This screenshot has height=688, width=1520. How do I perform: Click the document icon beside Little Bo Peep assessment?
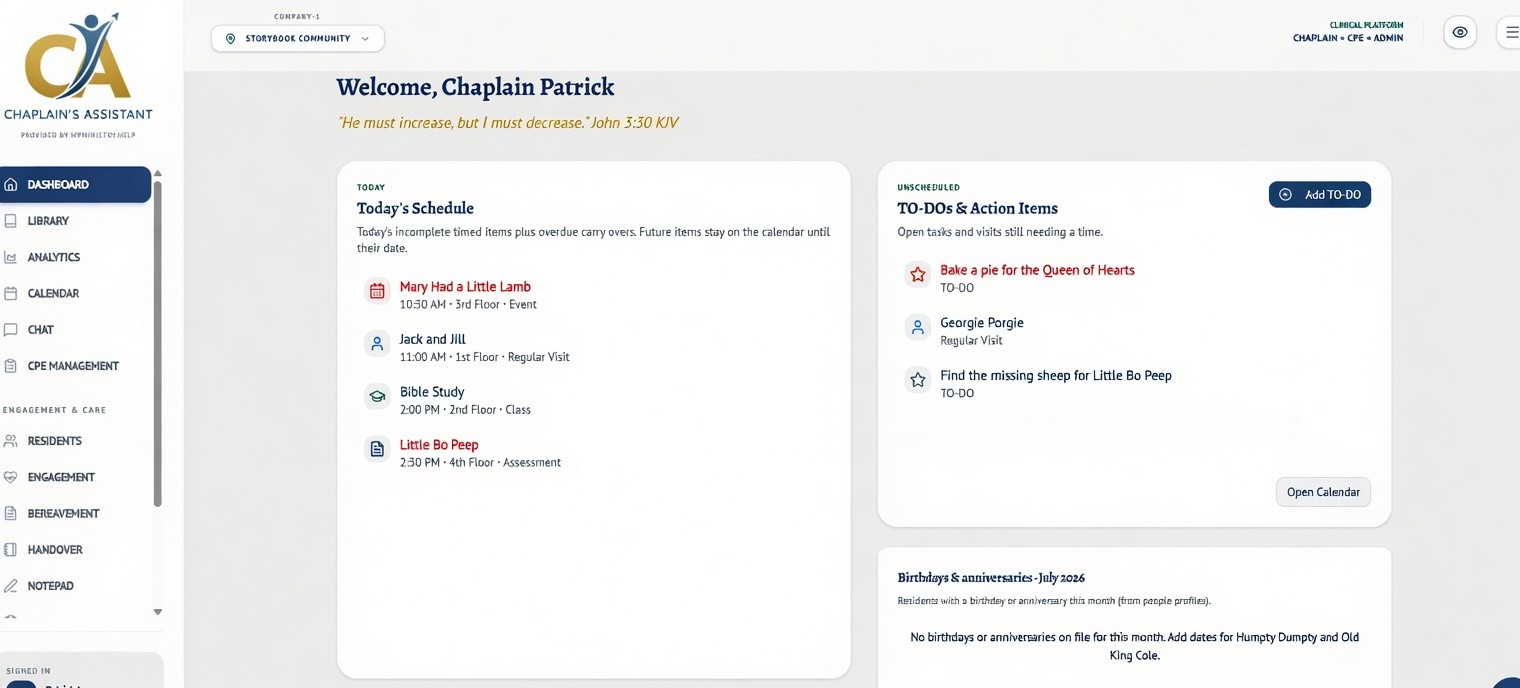click(377, 450)
